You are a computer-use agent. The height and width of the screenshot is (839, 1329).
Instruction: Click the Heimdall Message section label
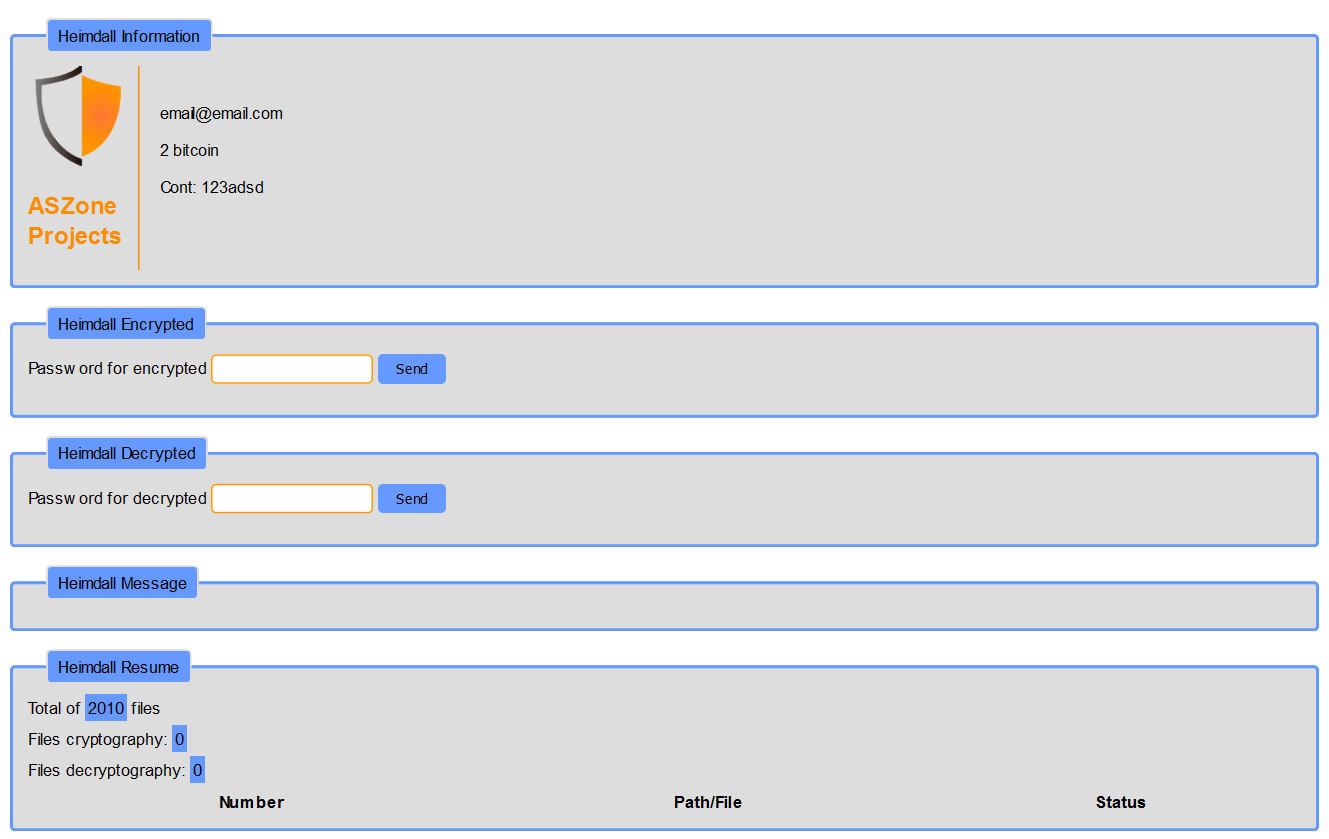(x=122, y=583)
